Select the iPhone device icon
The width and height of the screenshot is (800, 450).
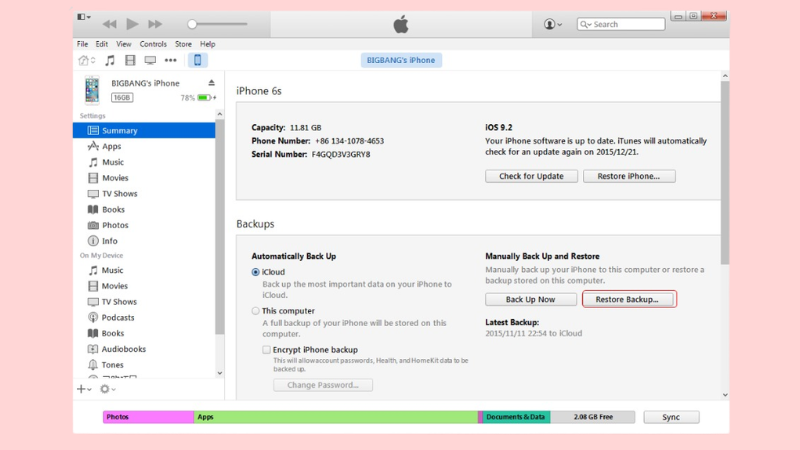(197, 60)
